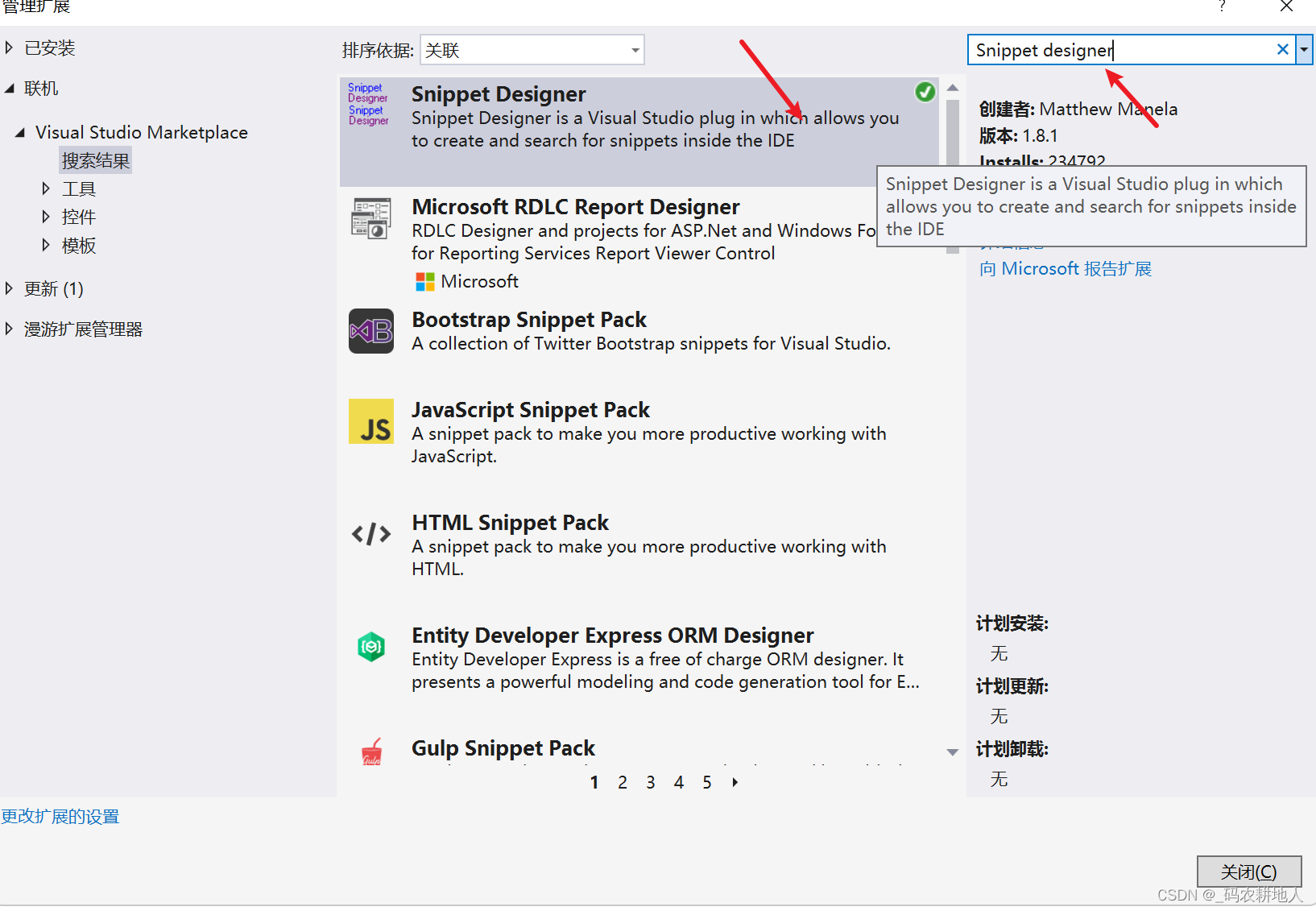Click the creator name Matthew Manela
The image size is (1316, 911).
[1108, 109]
